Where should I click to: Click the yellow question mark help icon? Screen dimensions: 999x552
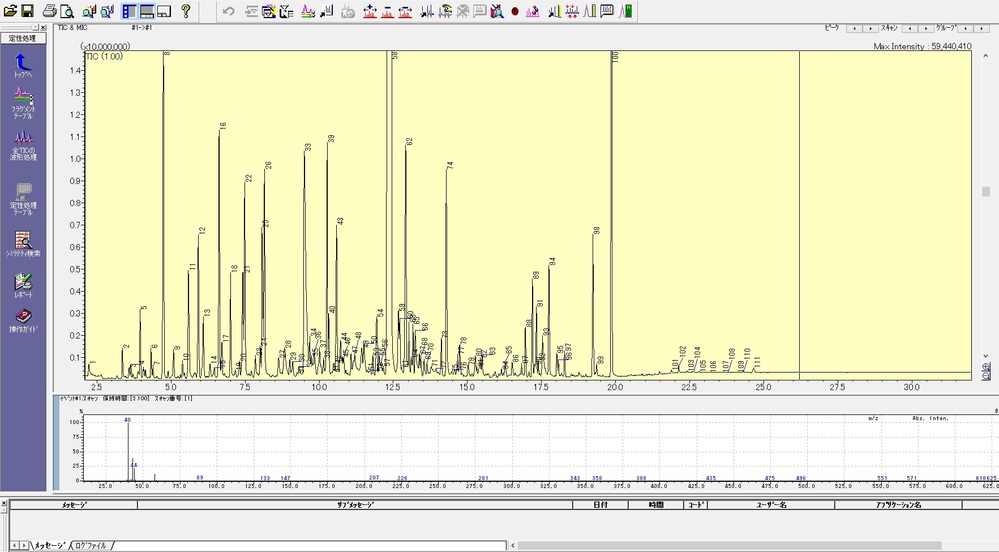coord(185,11)
